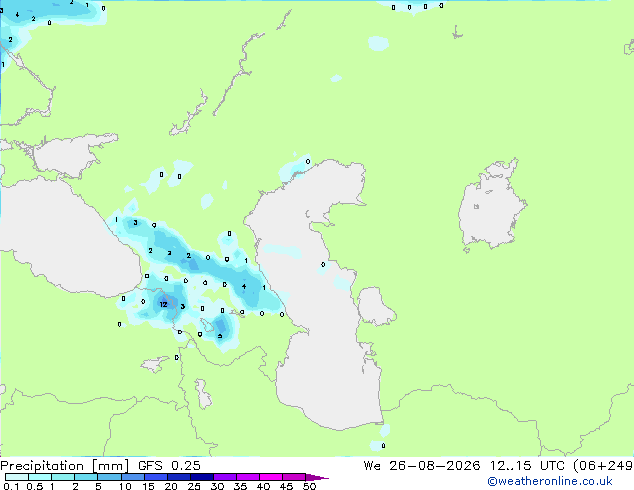Click the 'We 26-08-2026' date text
Screen dimensions: 634x490
(x=422, y=466)
